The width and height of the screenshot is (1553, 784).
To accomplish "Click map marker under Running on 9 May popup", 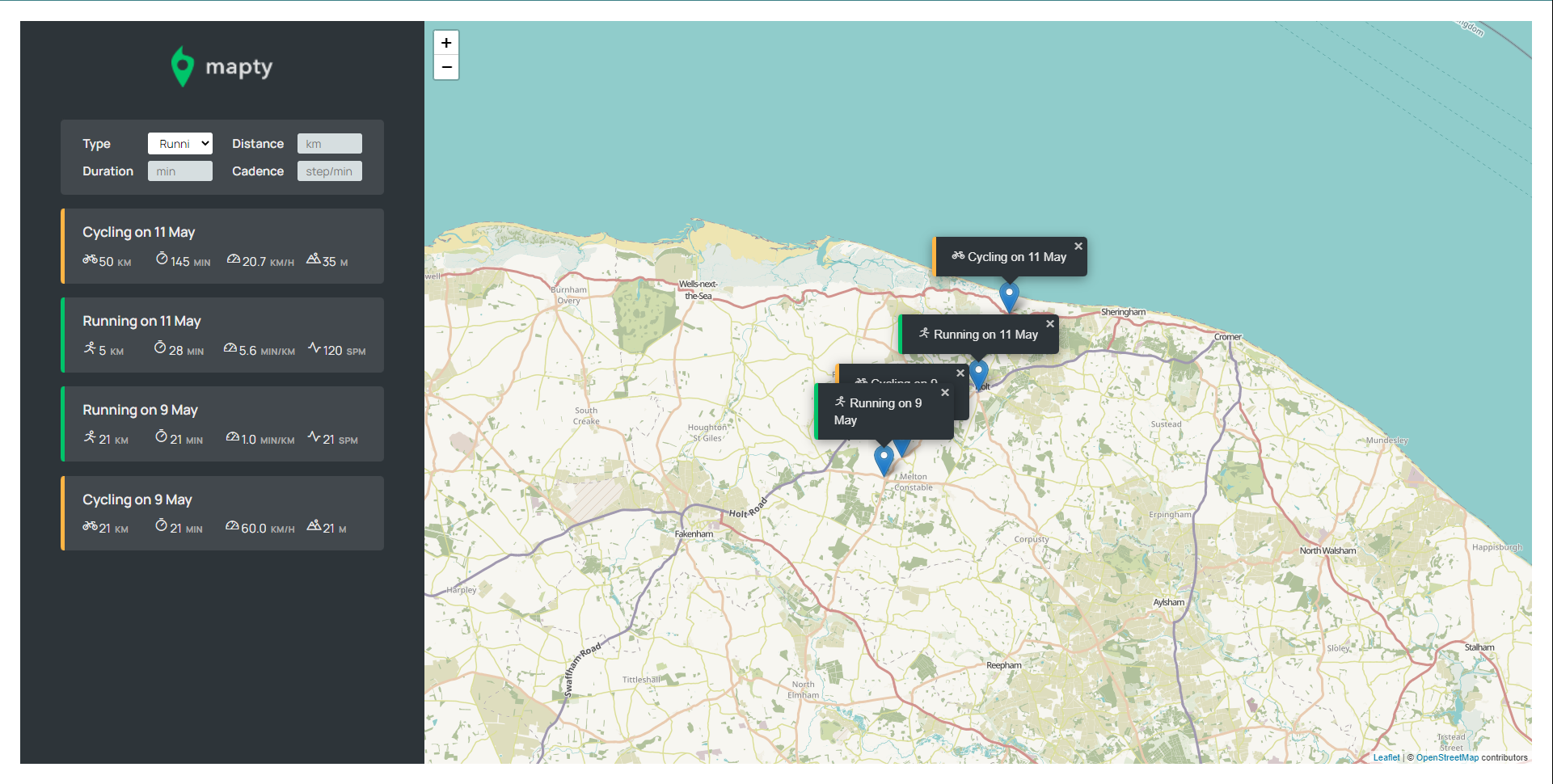I will (884, 461).
